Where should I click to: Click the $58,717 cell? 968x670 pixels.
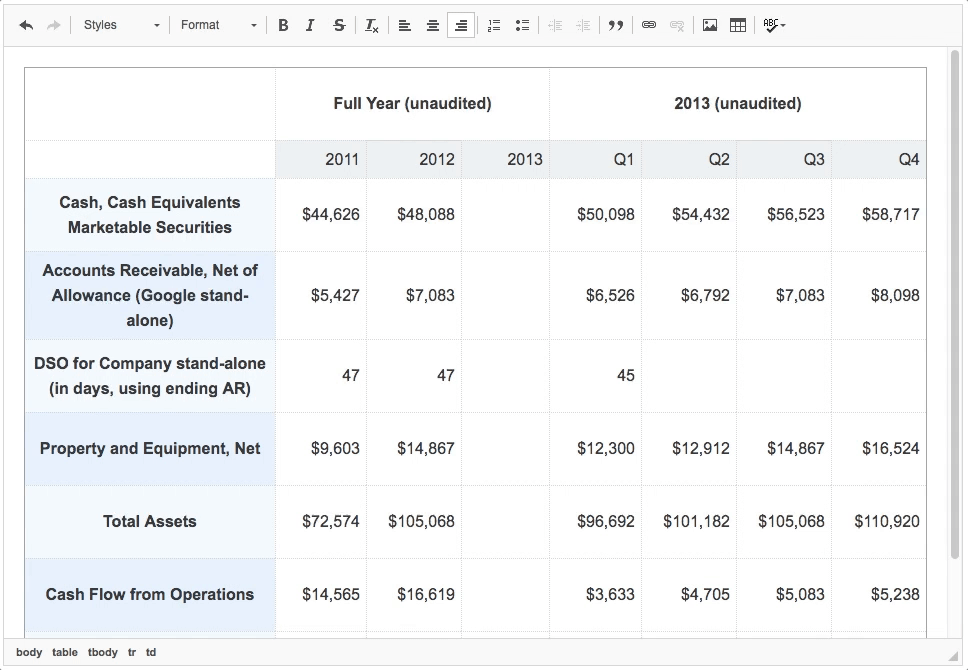(879, 215)
